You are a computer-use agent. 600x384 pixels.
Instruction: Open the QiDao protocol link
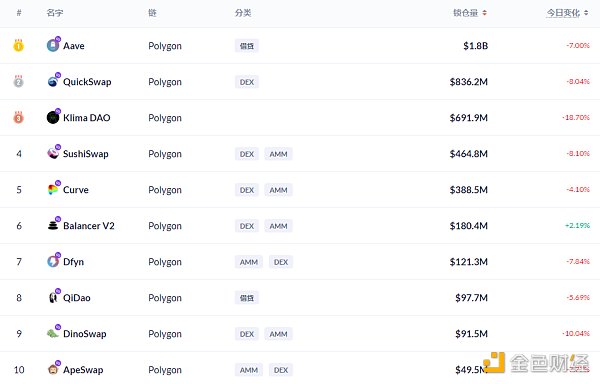(x=77, y=298)
